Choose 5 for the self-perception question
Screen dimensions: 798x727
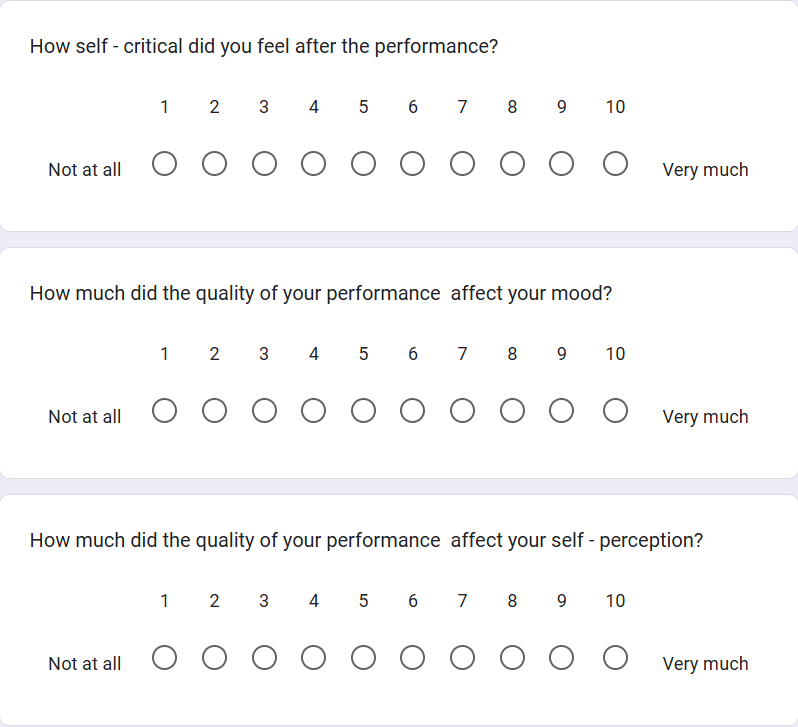pos(364,657)
